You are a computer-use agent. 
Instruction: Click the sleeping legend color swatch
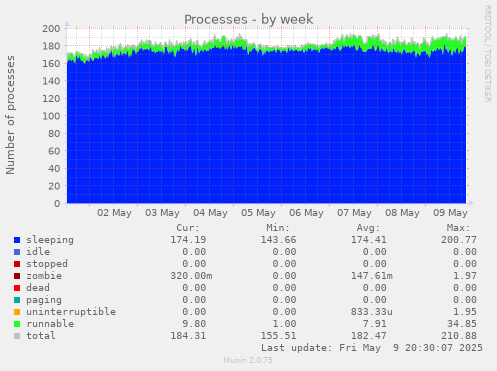coord(17,240)
